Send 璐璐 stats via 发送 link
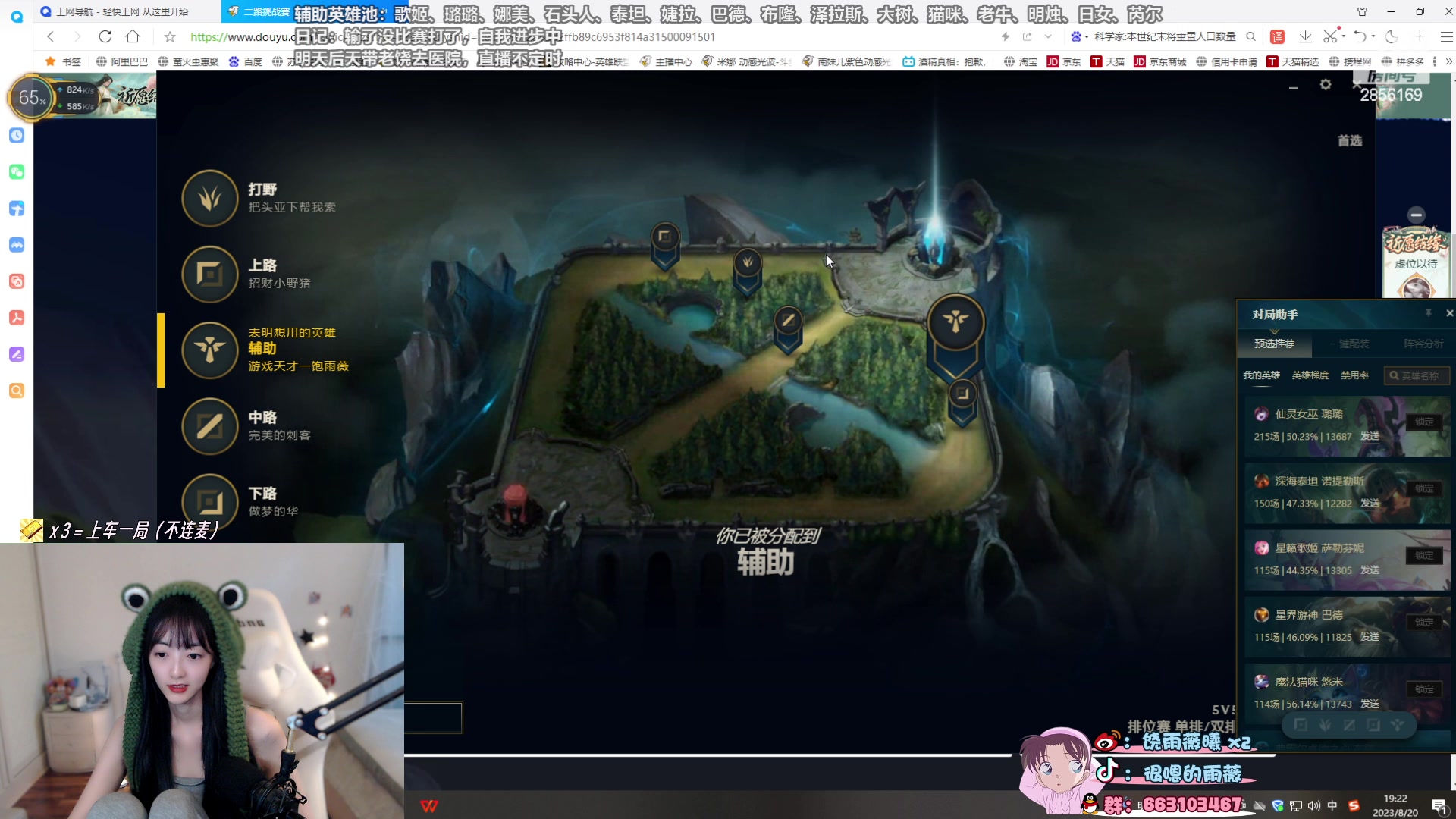 pos(1370,436)
